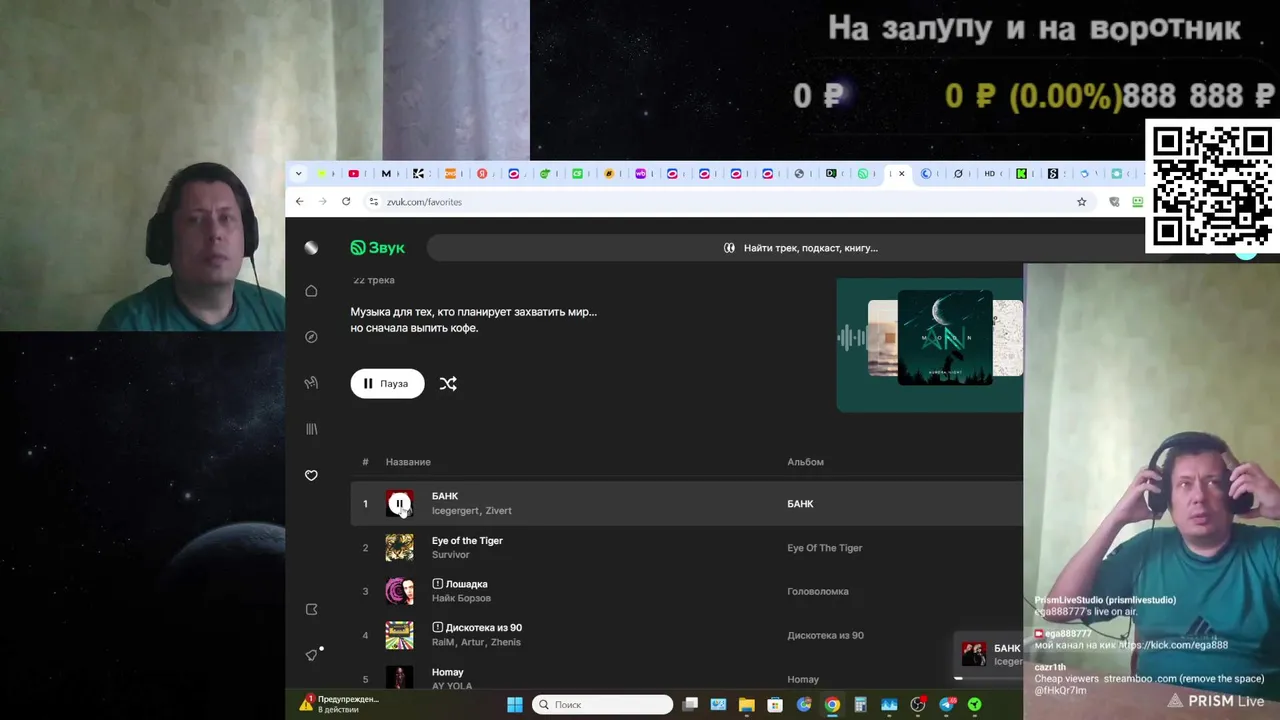Open Telegram from the taskbar
This screenshot has height=720, width=1280.
click(x=946, y=705)
